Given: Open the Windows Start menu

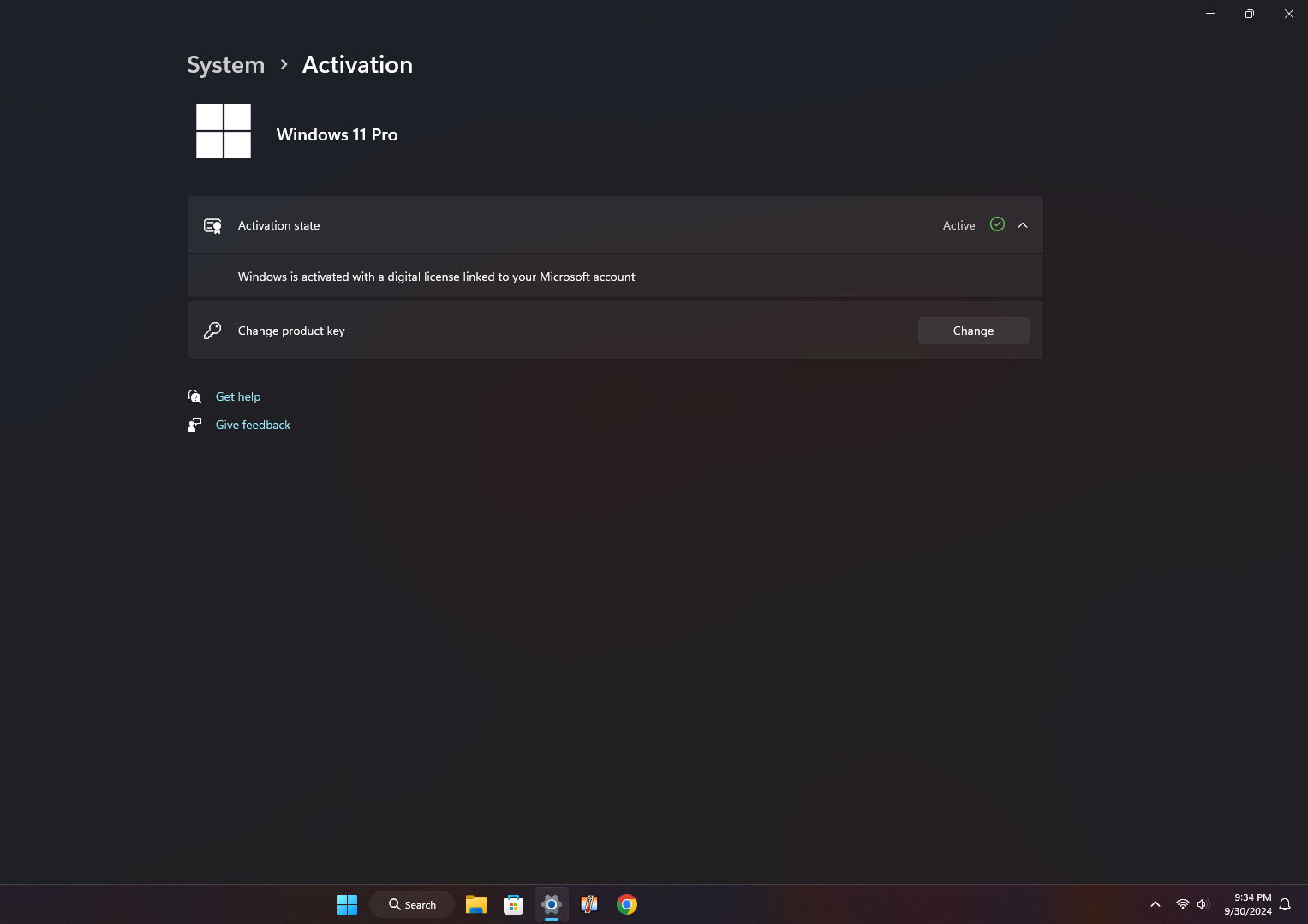Looking at the screenshot, I should 347,904.
